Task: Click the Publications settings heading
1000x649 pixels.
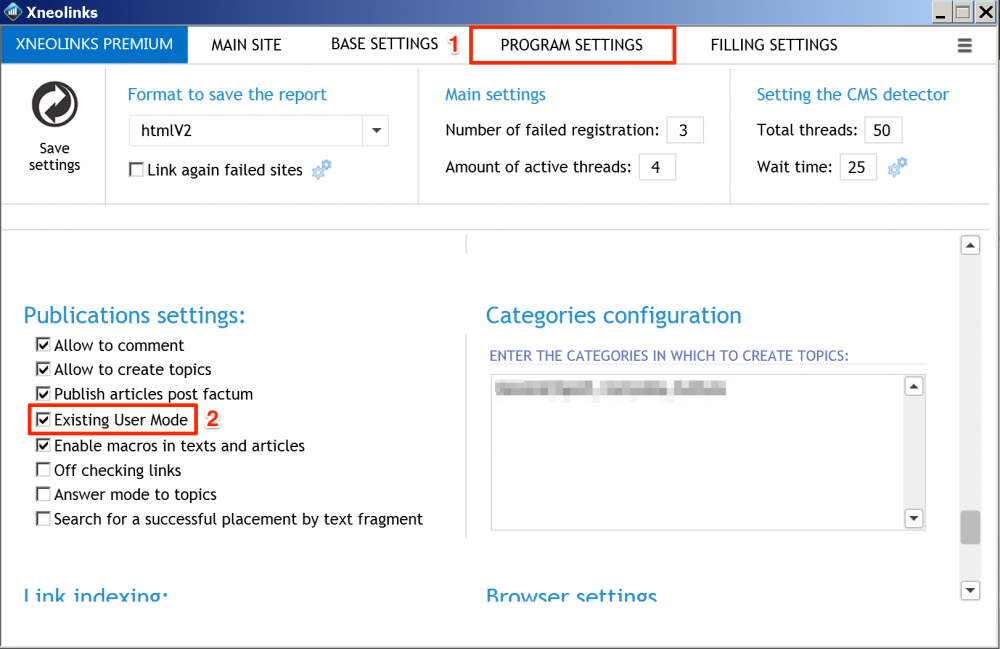Action: [x=135, y=316]
